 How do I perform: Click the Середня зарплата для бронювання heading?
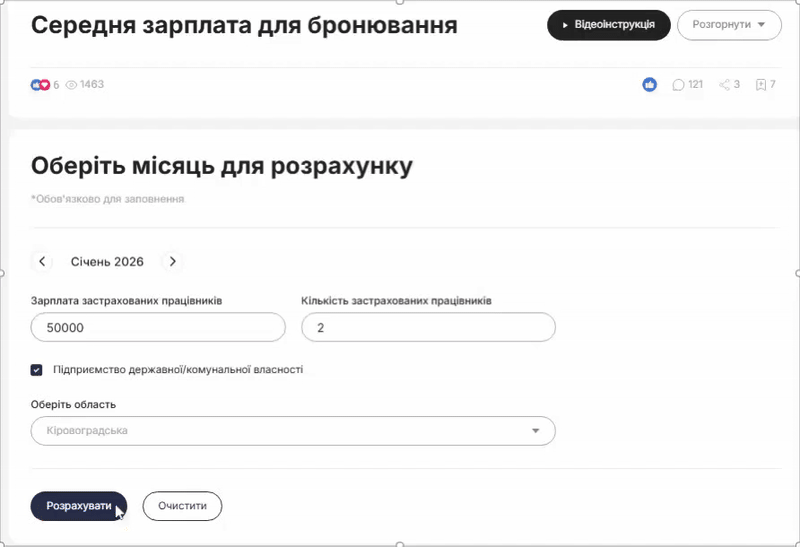pyautogui.click(x=244, y=26)
